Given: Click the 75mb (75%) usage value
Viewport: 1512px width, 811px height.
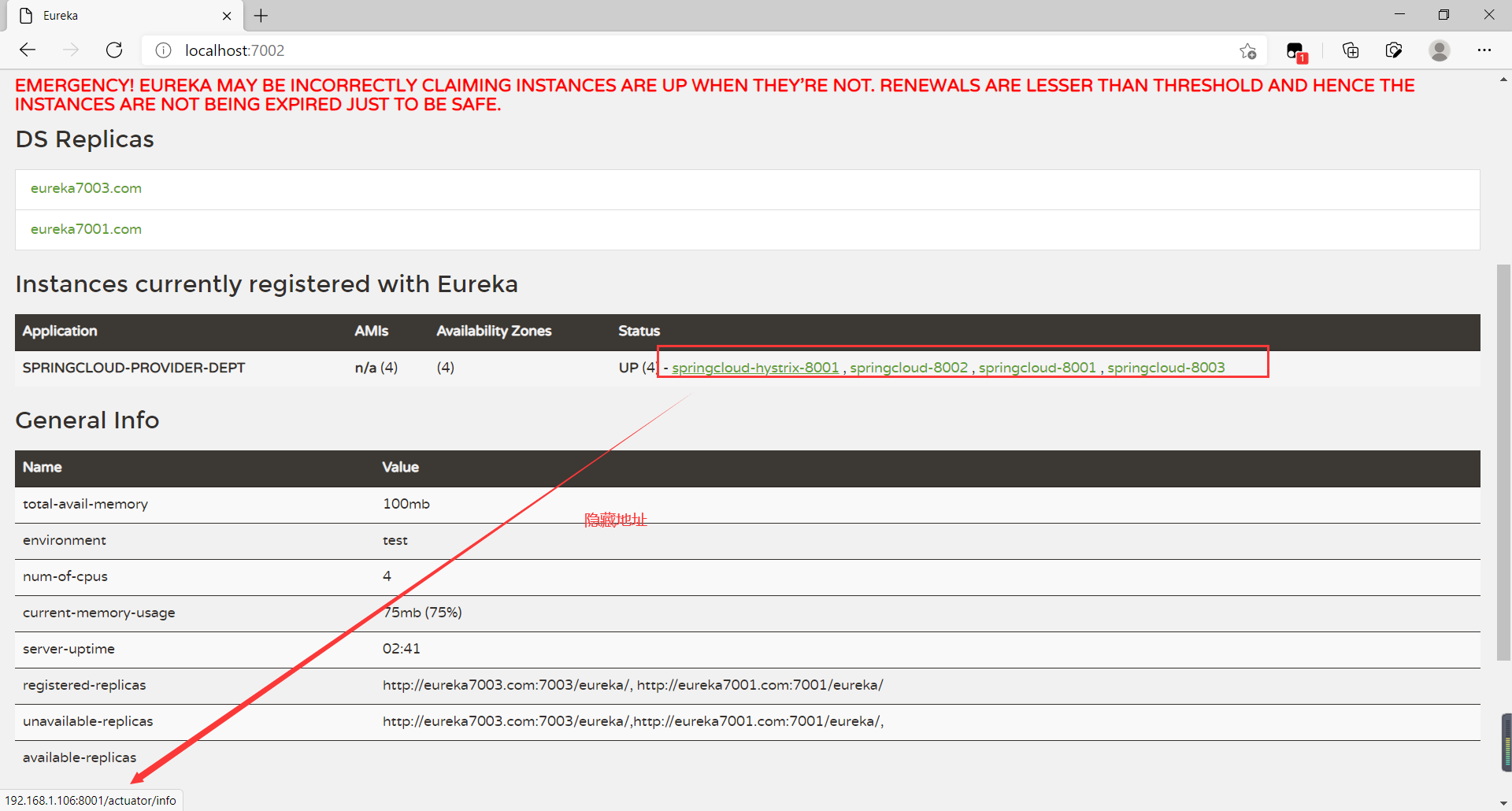Looking at the screenshot, I should [423, 613].
